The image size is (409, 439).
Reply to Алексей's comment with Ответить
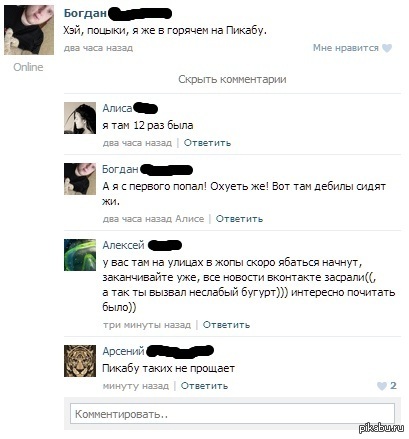(226, 325)
